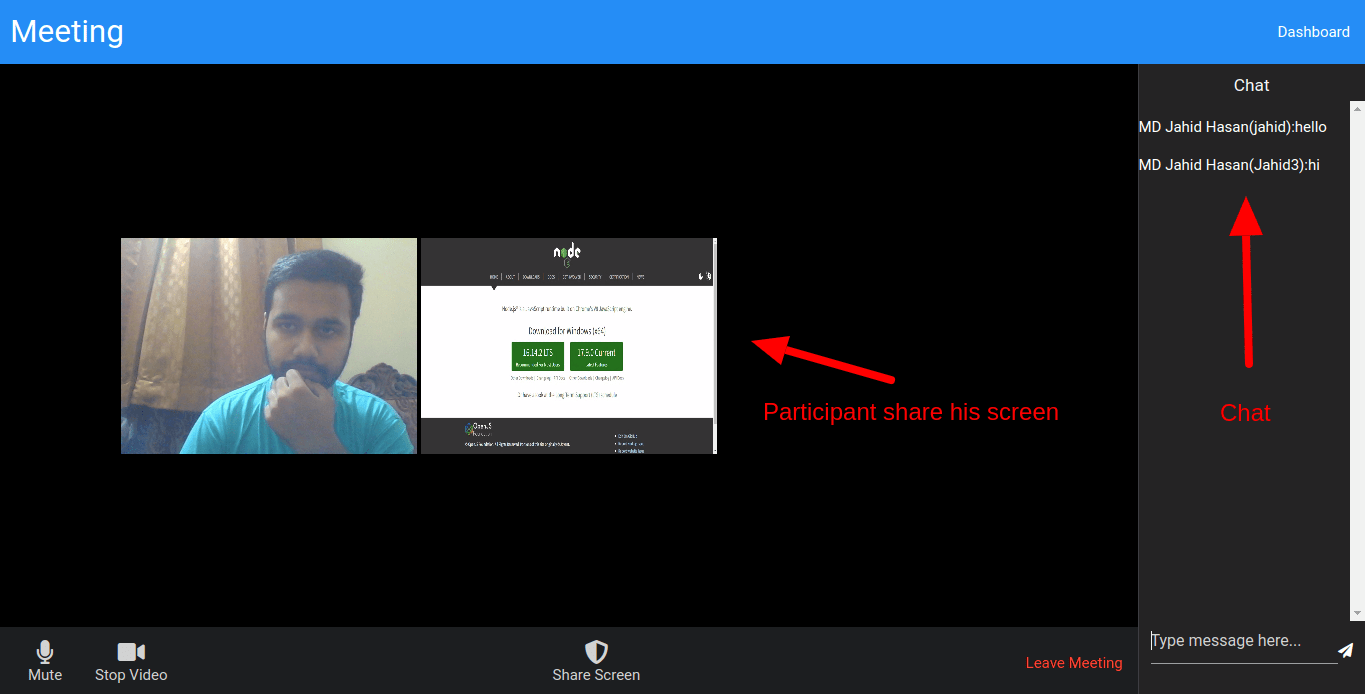Viewport: 1365px width, 694px height.
Task: Toggle your webcam off with Stop Video
Action: [130, 660]
